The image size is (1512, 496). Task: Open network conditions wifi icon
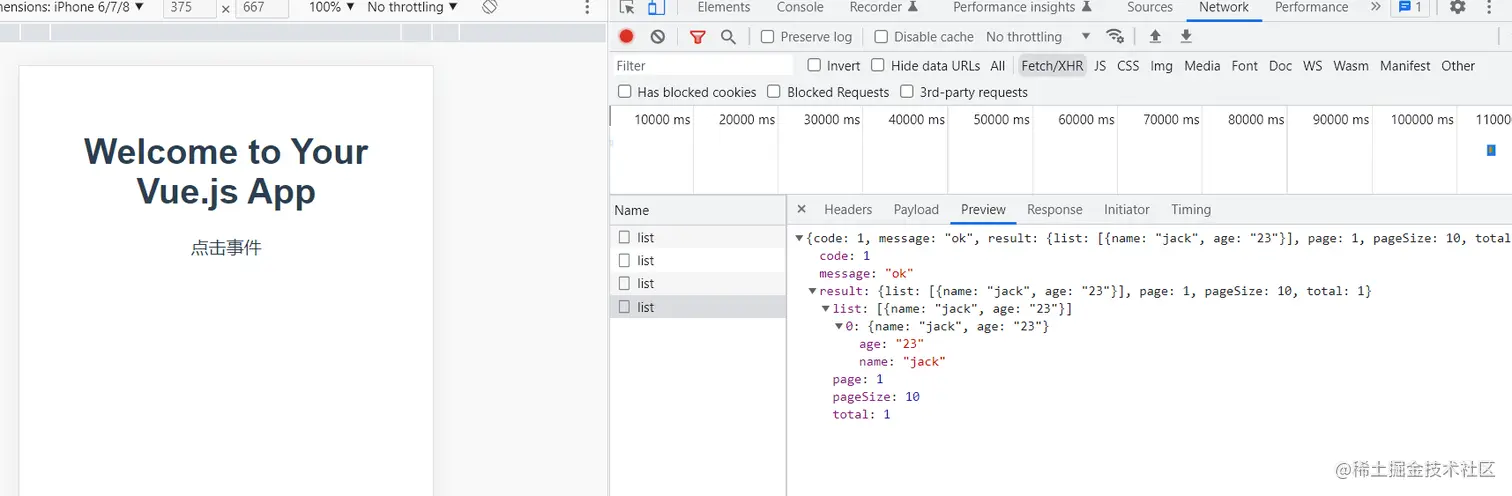tap(1114, 36)
